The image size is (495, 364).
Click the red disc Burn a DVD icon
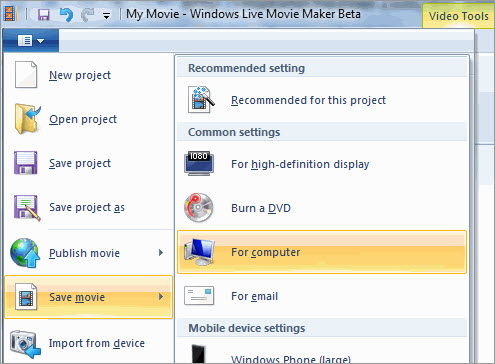coord(199,207)
